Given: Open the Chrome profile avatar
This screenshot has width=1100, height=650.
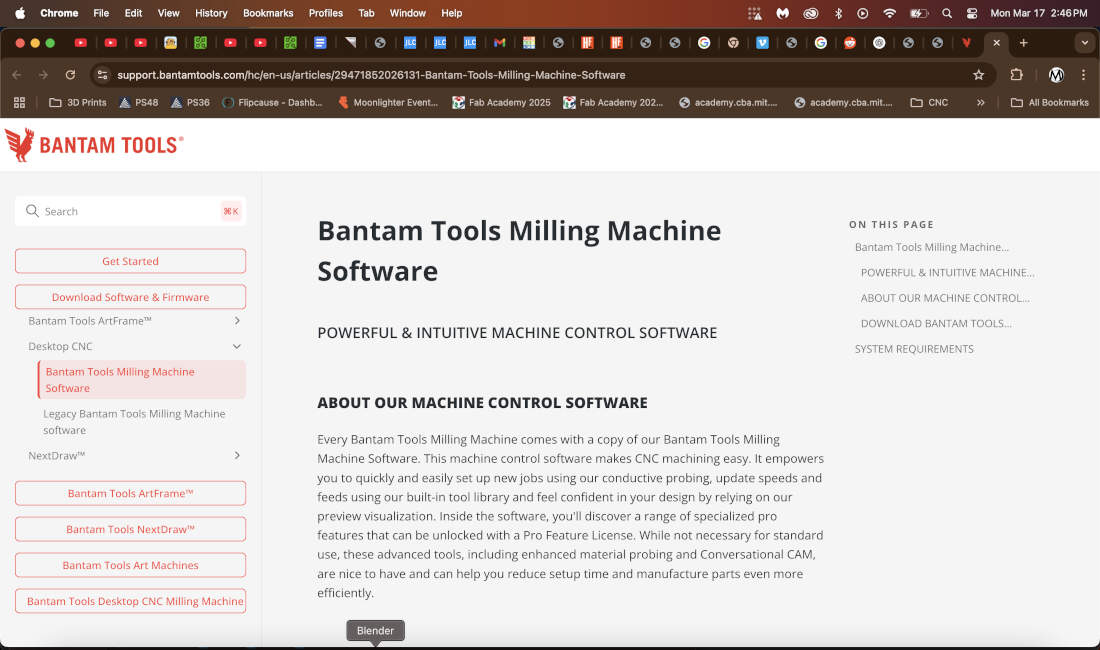Looking at the screenshot, I should coord(1056,75).
